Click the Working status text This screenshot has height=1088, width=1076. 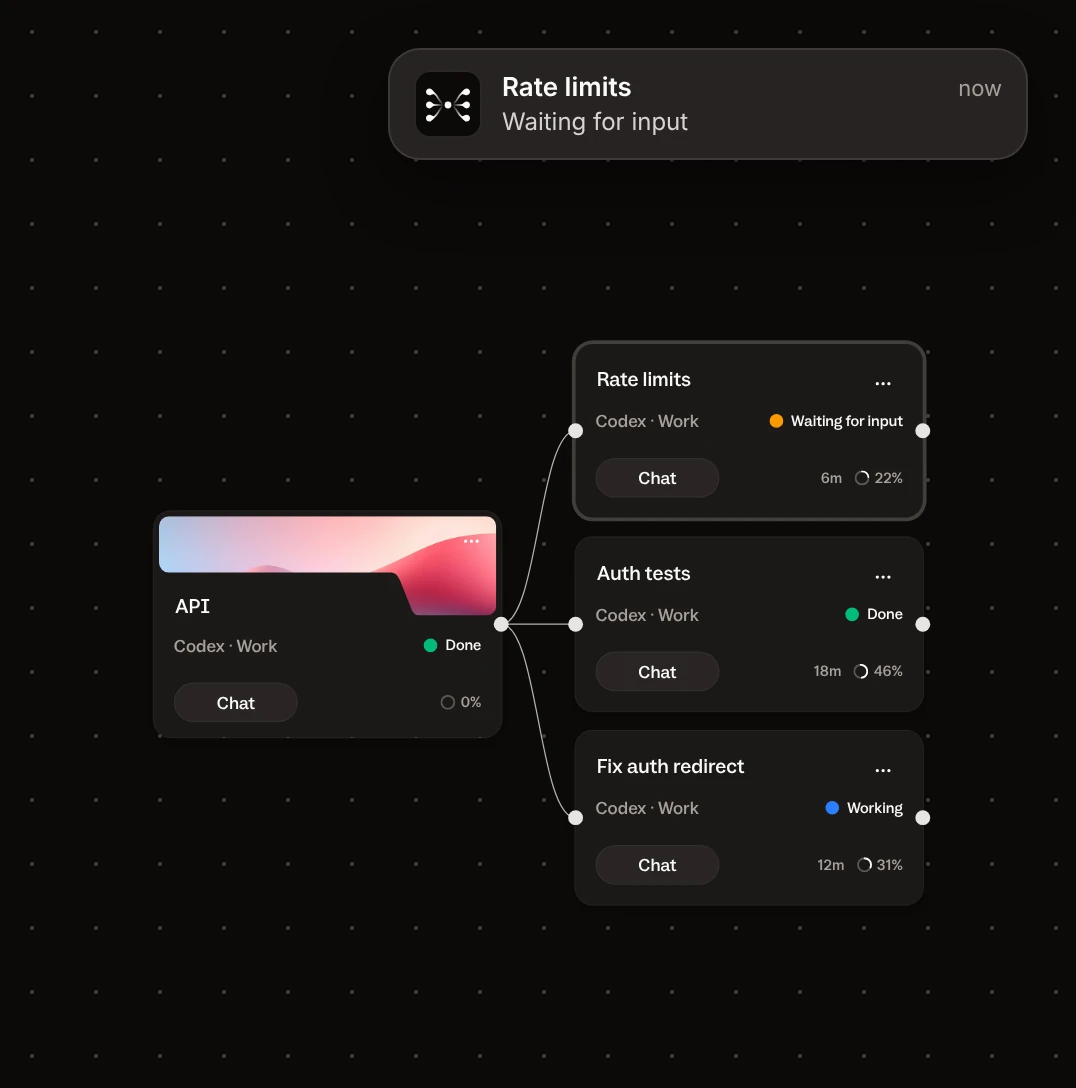click(875, 808)
